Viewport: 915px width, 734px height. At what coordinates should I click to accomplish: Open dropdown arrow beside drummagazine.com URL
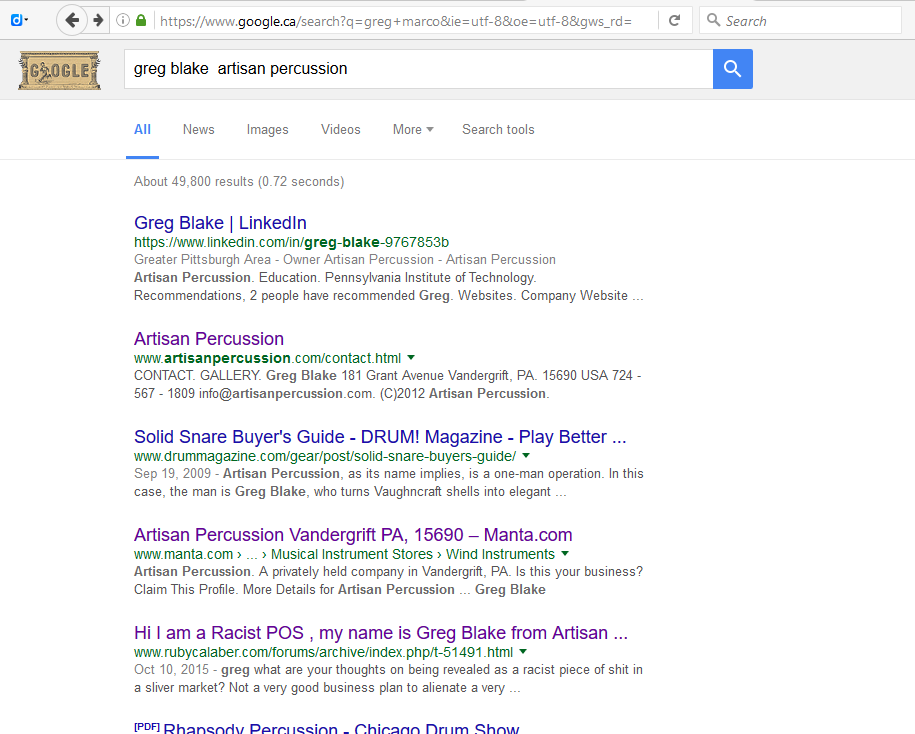coord(526,455)
